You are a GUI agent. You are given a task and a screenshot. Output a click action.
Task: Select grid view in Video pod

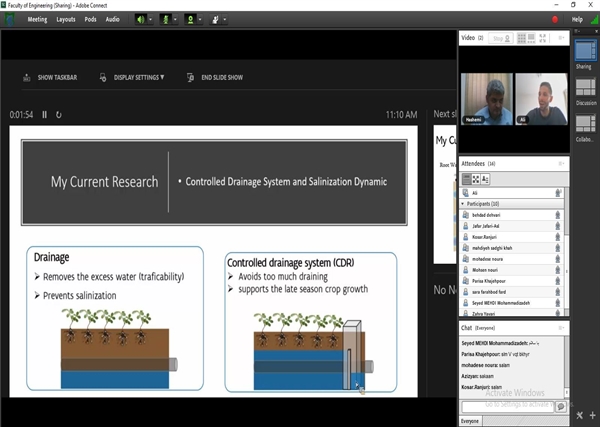click(x=521, y=38)
